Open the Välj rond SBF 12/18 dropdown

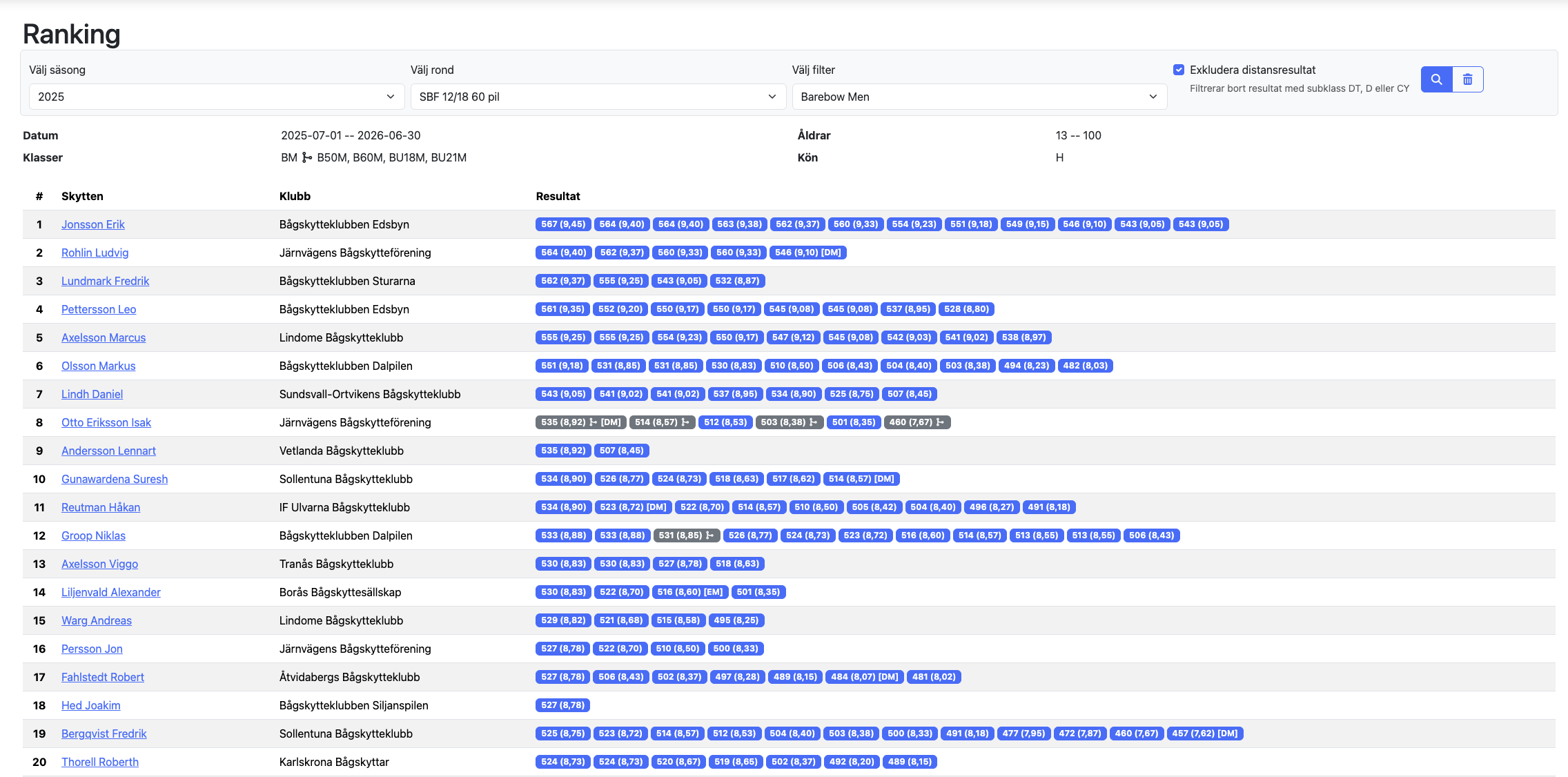click(598, 97)
